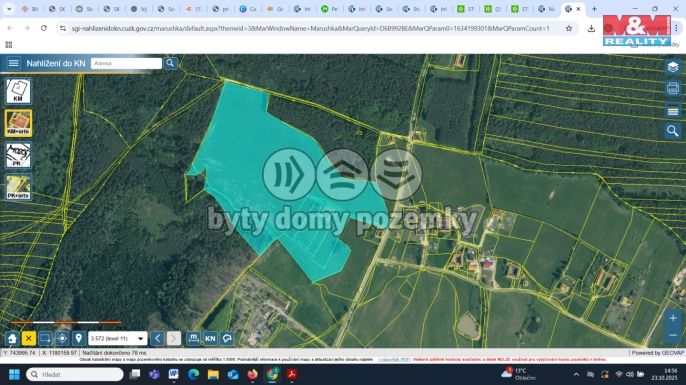
Task: Click the Adresa search input field
Action: [x=126, y=63]
